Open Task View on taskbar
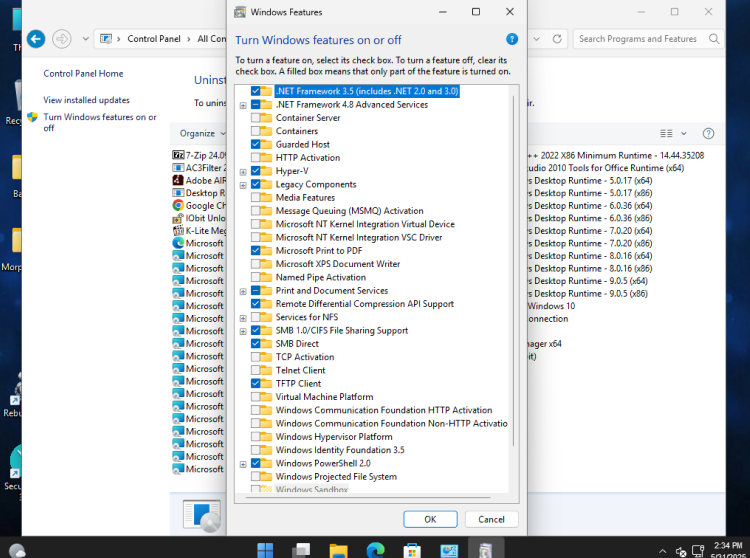750x558 pixels. 301,550
